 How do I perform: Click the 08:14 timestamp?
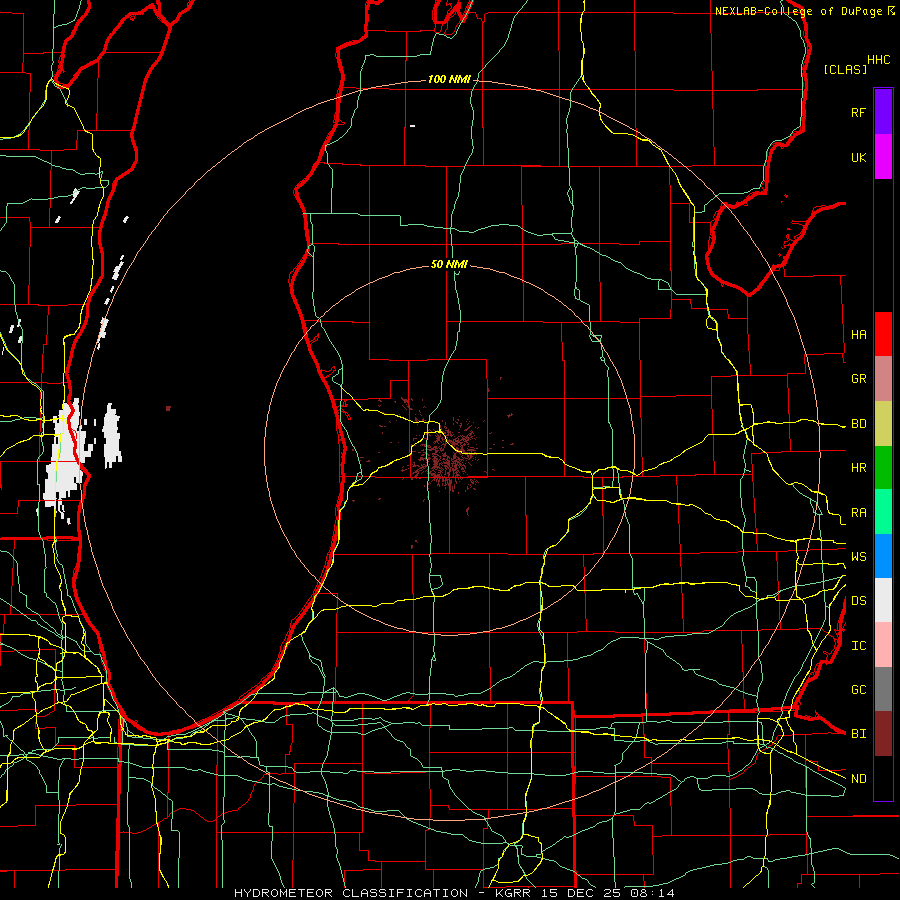653,893
